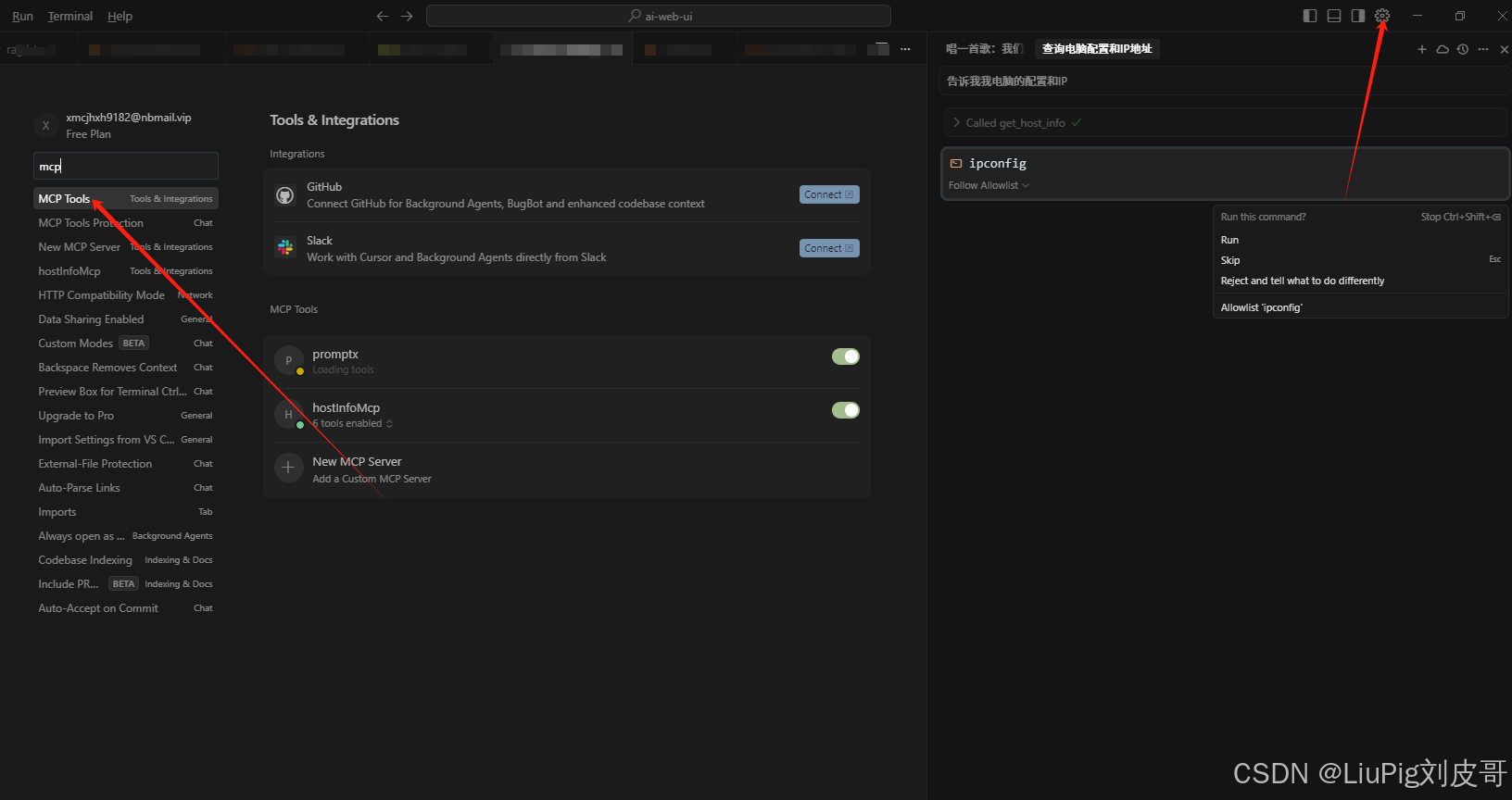Select Data Sharing Enabled result
Image resolution: width=1512 pixels, height=800 pixels.
126,319
